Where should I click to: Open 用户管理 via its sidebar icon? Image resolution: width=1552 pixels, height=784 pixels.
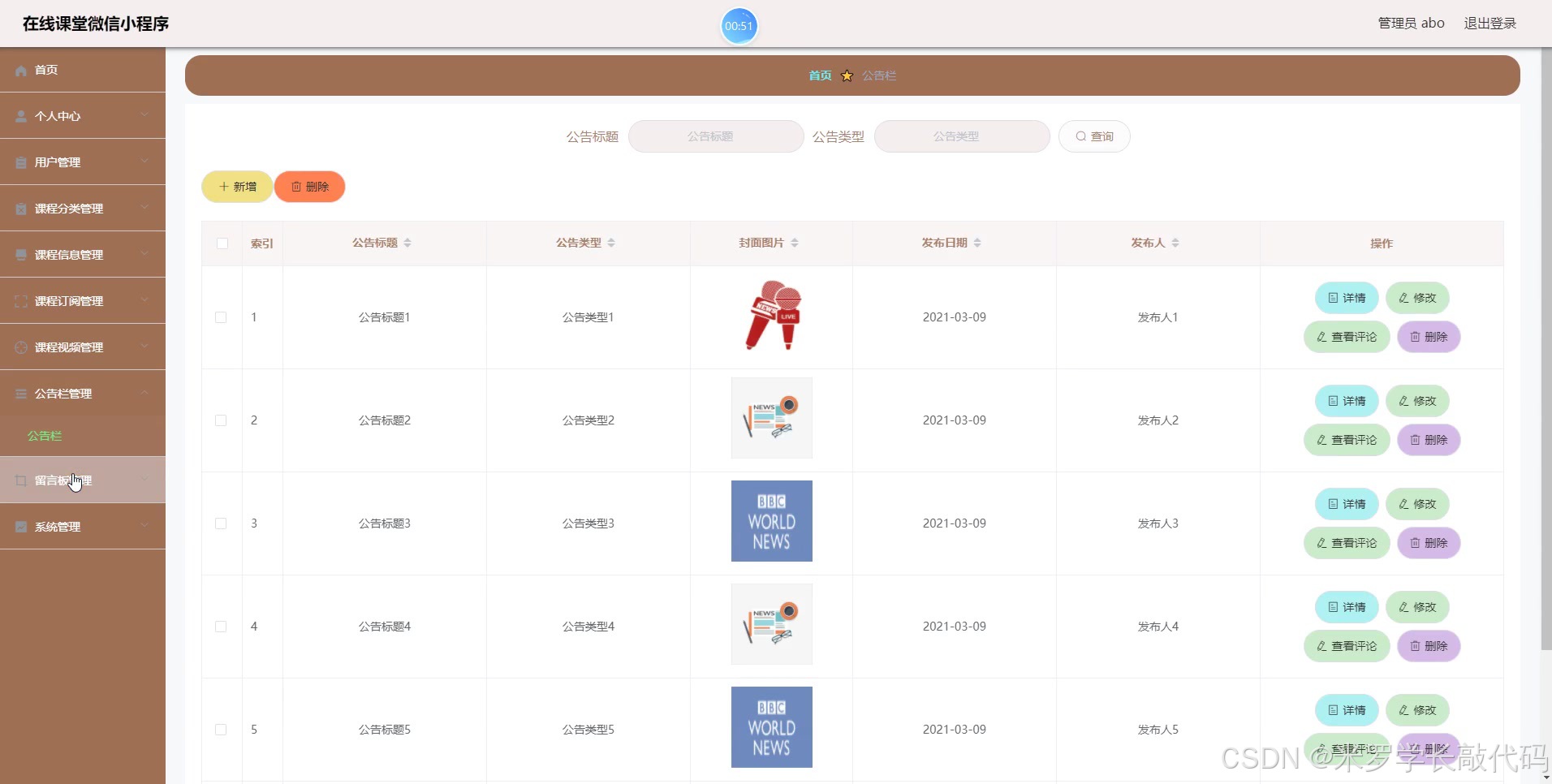(x=19, y=162)
